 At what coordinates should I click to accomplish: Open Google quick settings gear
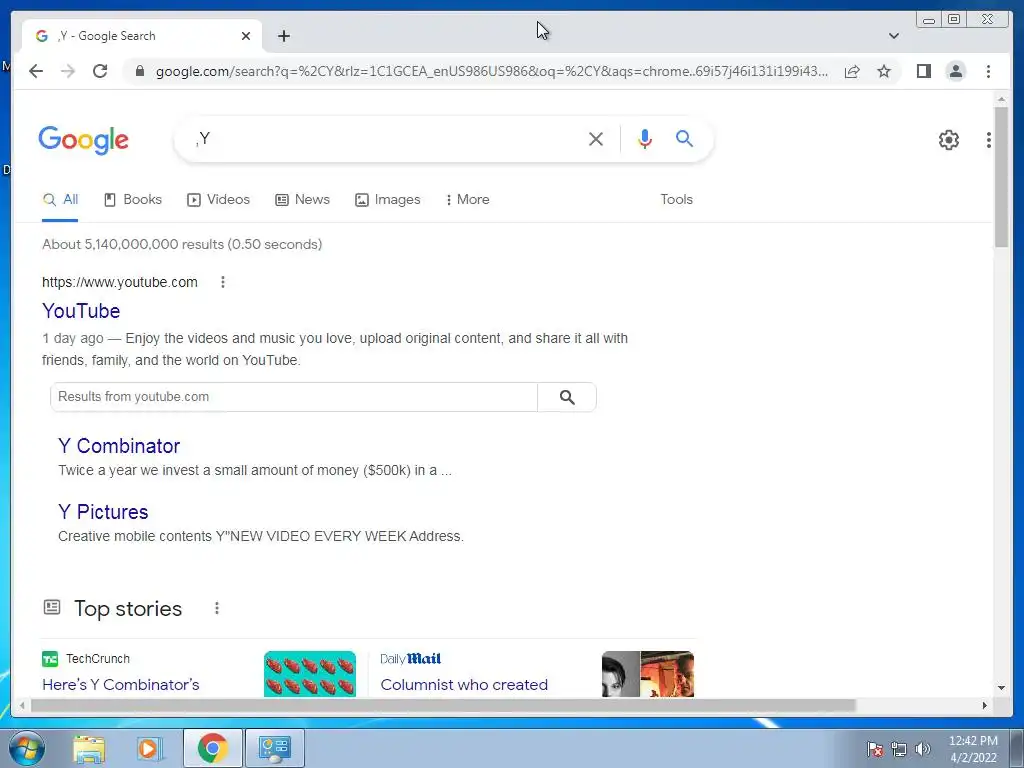(948, 140)
